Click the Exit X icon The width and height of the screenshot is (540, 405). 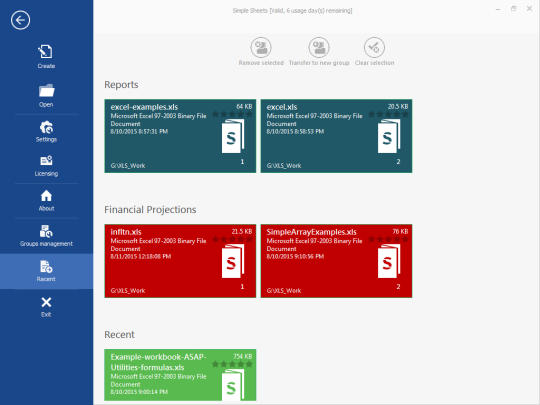(46, 302)
